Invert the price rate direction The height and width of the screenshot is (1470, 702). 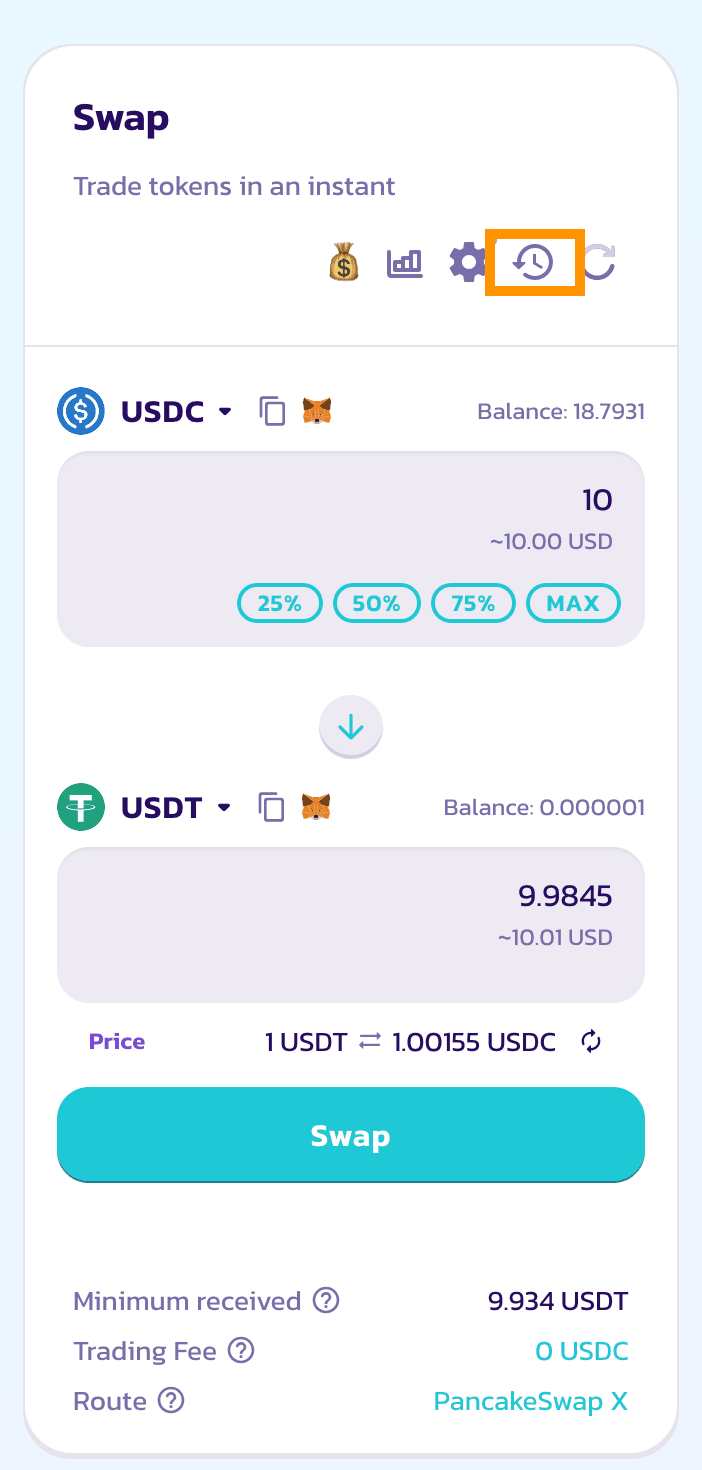[x=591, y=1042]
